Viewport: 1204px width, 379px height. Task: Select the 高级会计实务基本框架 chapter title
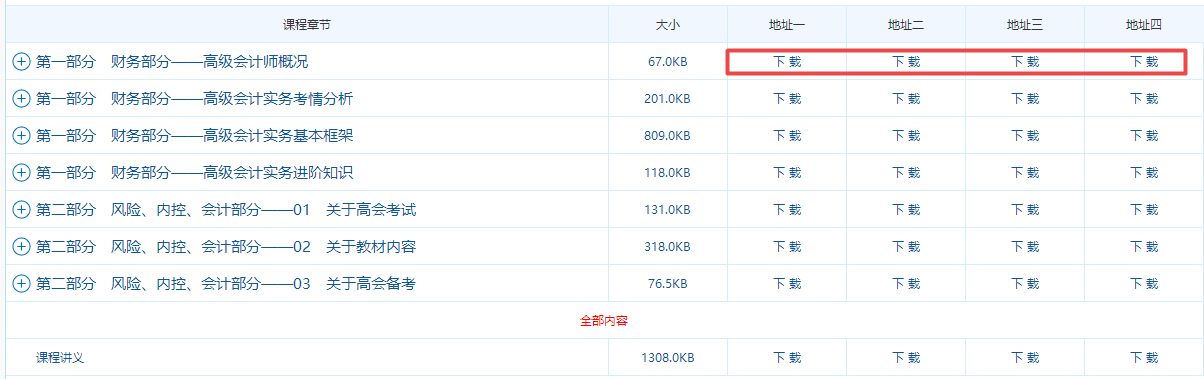pyautogui.click(x=194, y=136)
